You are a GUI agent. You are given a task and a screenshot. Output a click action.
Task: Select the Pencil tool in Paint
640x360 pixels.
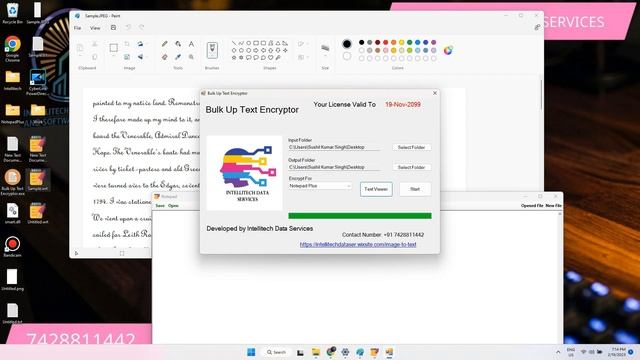click(164, 44)
